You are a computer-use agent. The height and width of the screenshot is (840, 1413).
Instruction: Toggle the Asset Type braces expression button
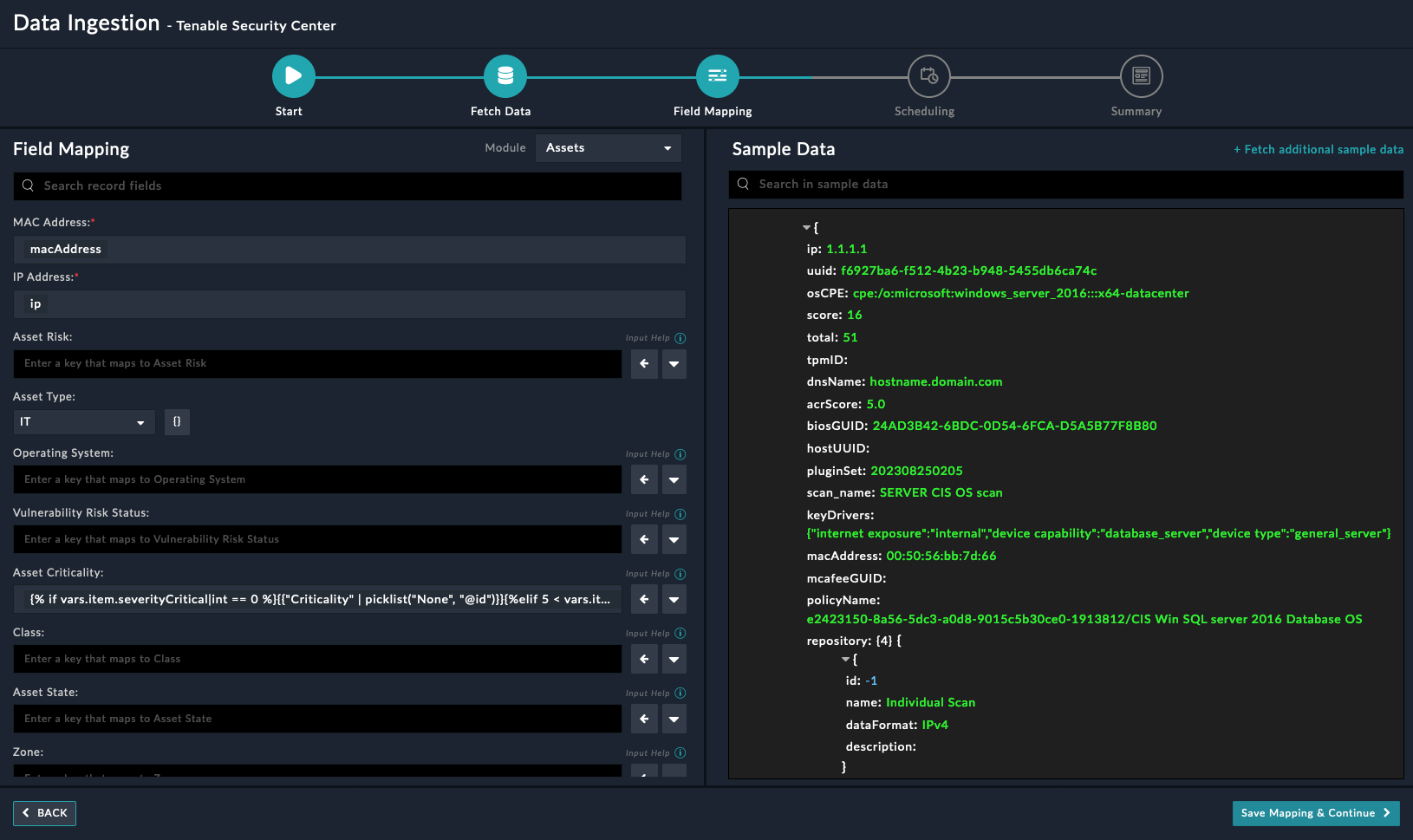point(177,422)
